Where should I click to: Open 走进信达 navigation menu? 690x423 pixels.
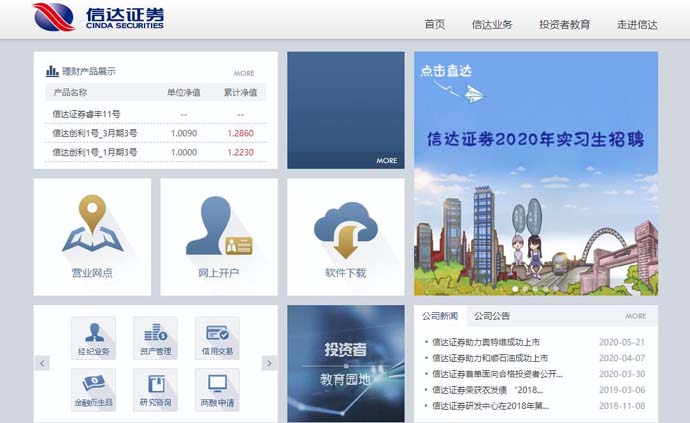tap(637, 24)
